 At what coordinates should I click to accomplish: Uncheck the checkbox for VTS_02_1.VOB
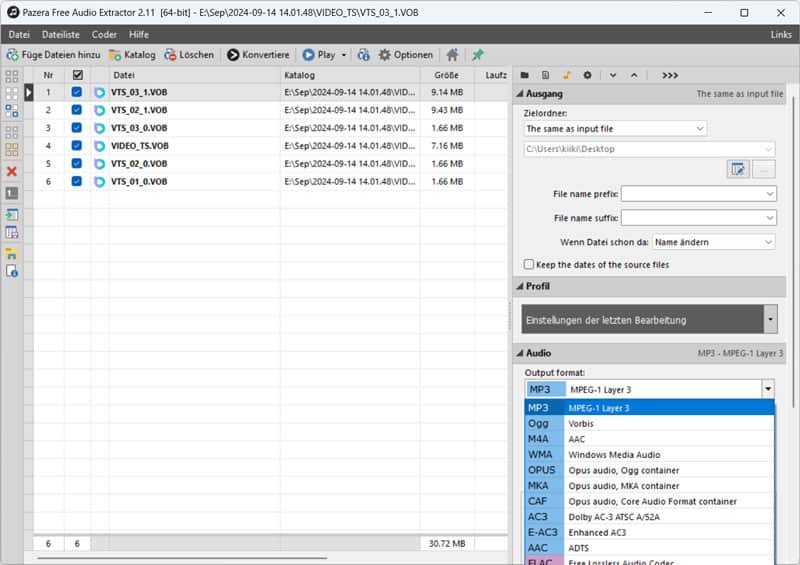click(77, 110)
